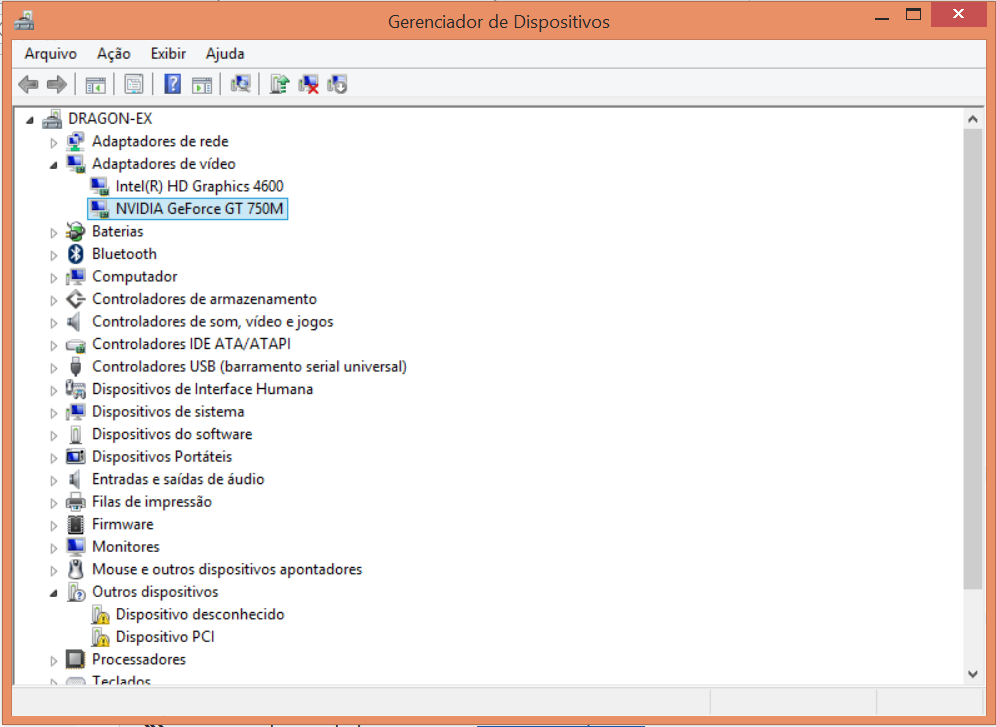Expand the Computador node arrow
Screen dimensions: 996x727
(x=54, y=278)
